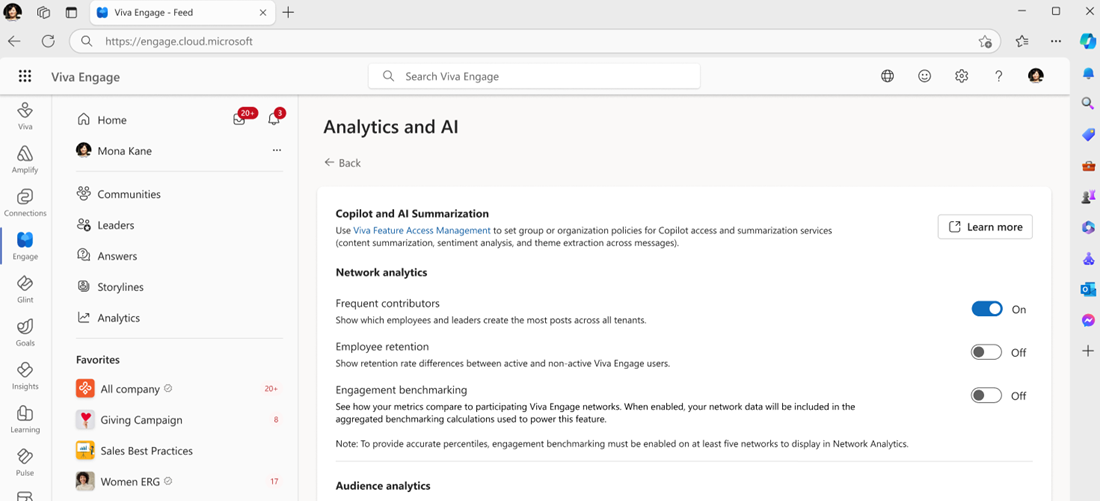Image resolution: width=1100 pixels, height=501 pixels.
Task: Click the browser address bar
Action: point(535,41)
